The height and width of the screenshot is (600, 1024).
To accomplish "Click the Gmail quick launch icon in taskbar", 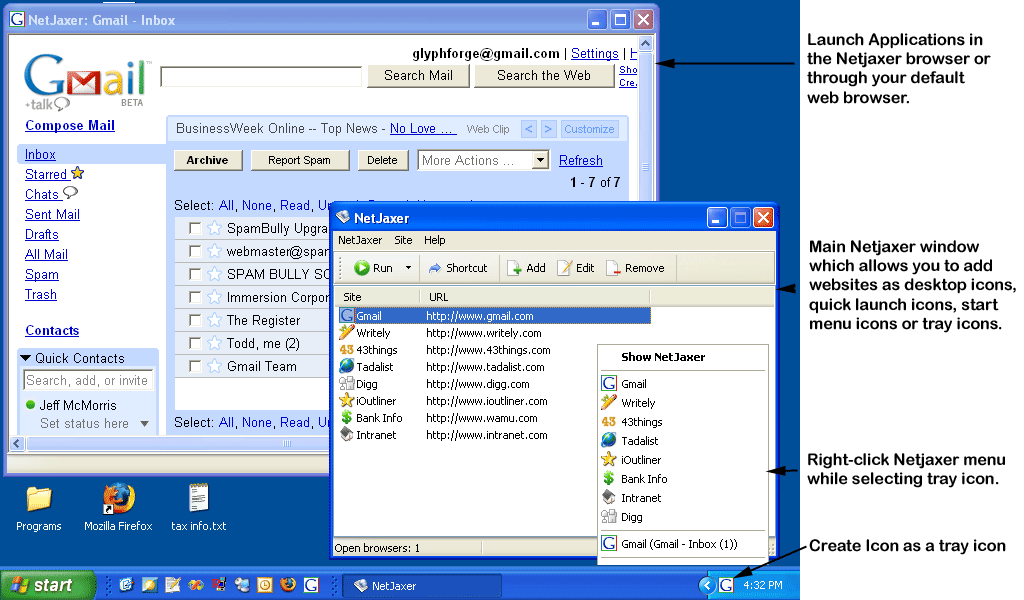I will coord(312,584).
